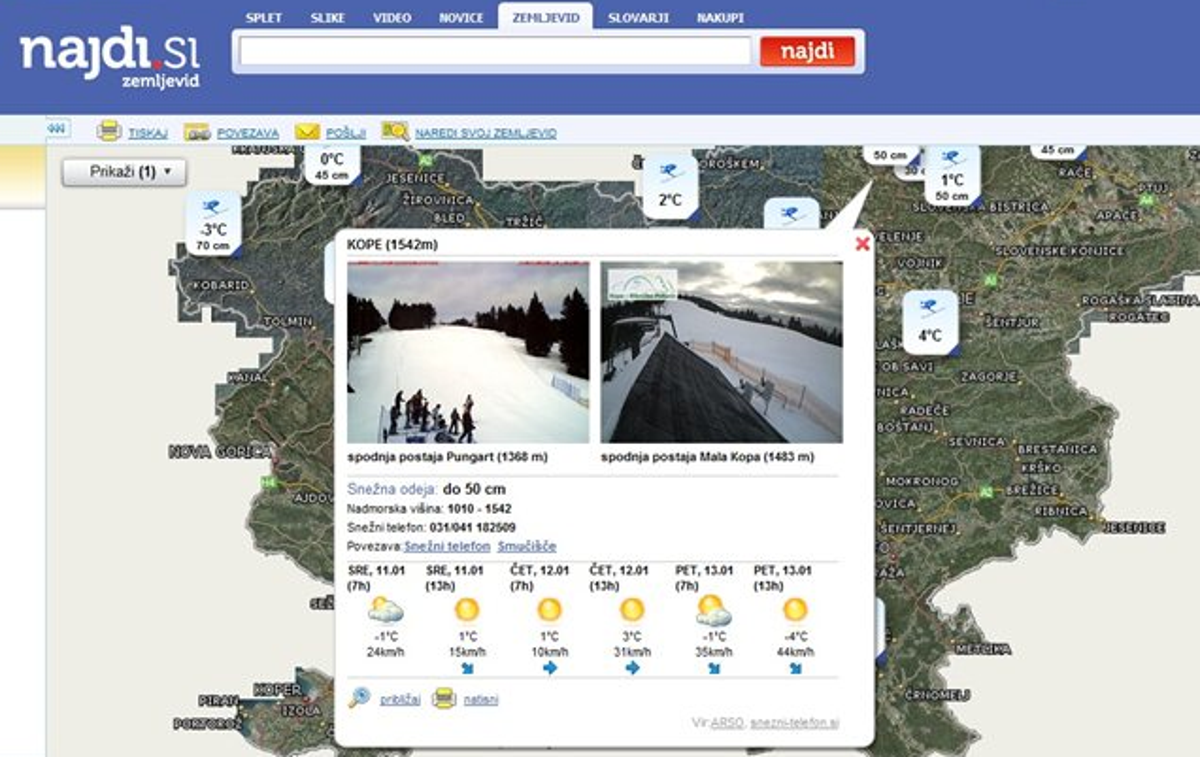
Task: Click the natisni print link
Action: (x=481, y=699)
